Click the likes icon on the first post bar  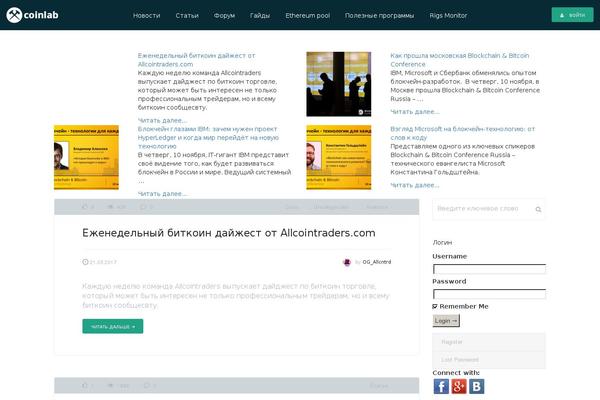point(85,207)
